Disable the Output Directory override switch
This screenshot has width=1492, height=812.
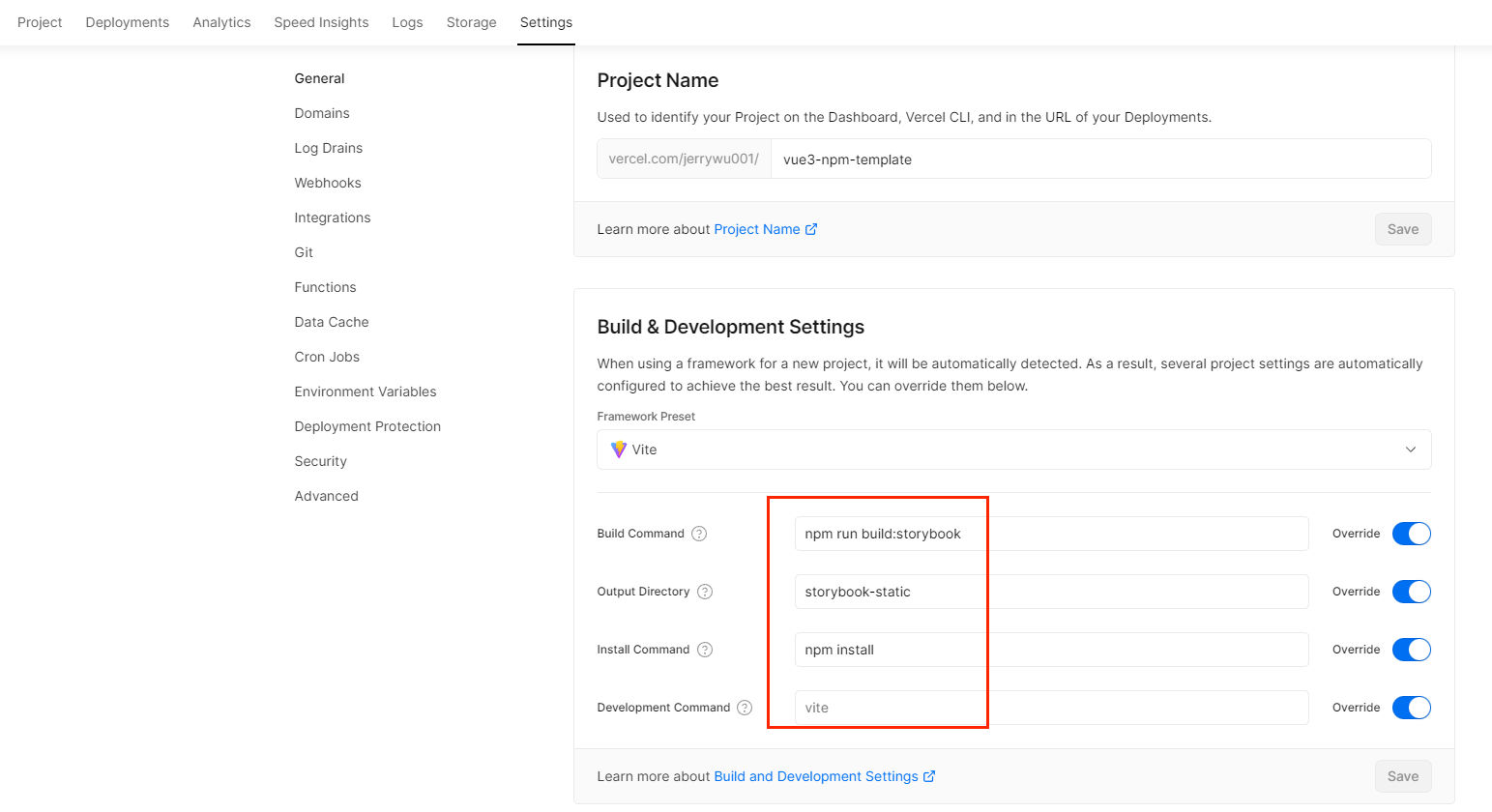pyautogui.click(x=1411, y=592)
